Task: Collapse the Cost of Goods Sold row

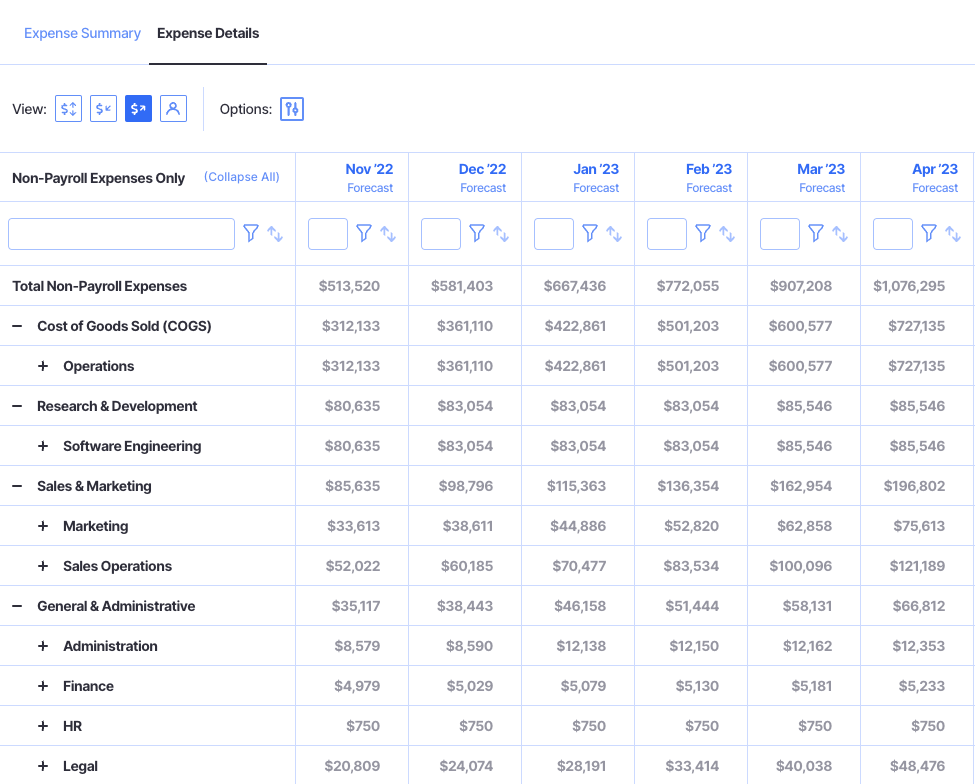Action: pos(19,325)
